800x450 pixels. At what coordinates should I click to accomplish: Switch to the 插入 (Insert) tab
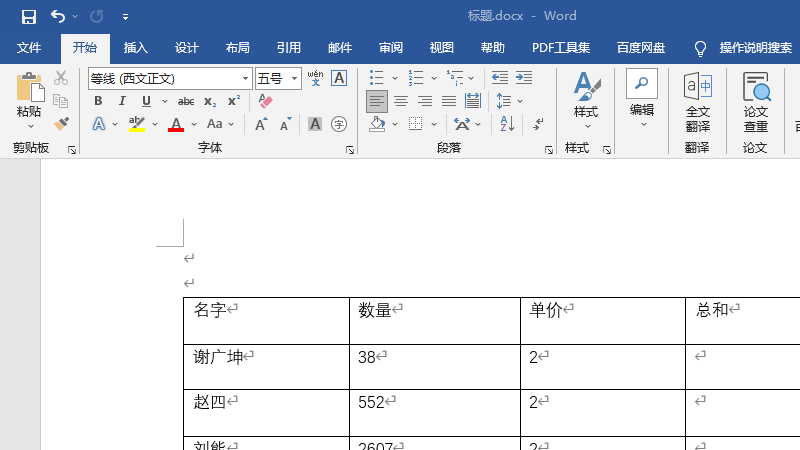pyautogui.click(x=135, y=48)
